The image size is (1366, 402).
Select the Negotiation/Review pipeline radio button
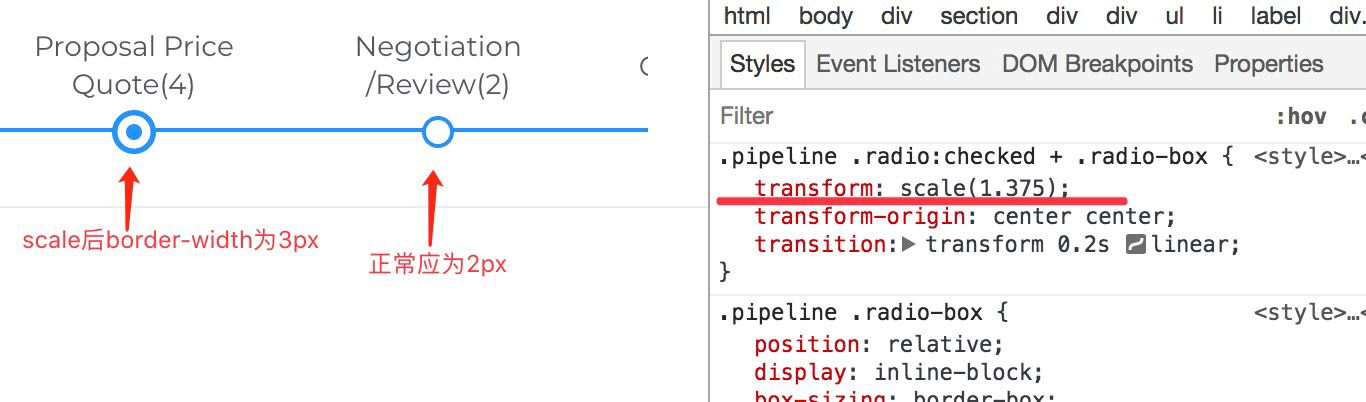tap(438, 132)
